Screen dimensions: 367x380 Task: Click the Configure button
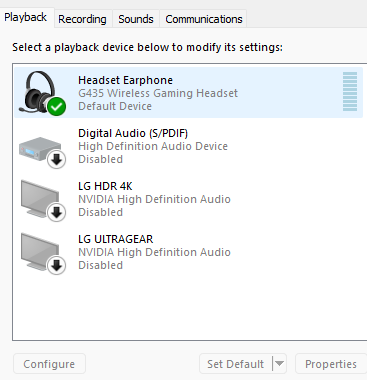click(49, 364)
